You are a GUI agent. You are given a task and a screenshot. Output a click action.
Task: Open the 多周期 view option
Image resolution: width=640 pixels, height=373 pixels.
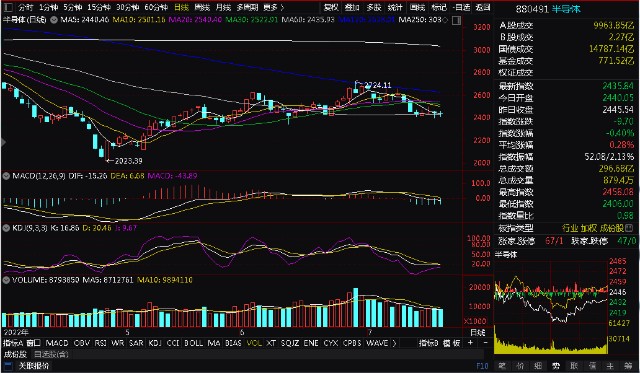pos(247,7)
